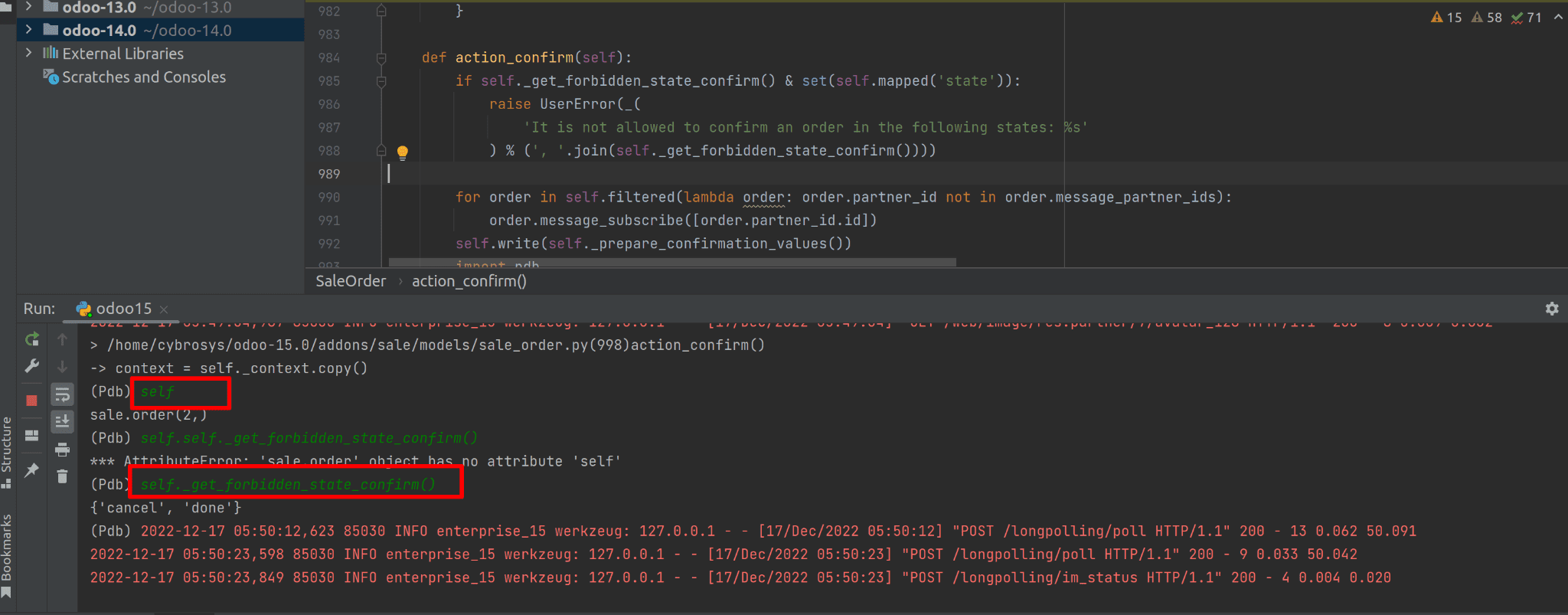The height and width of the screenshot is (615, 1568).
Task: Select odoo-13.0 project root
Action: (161, 7)
